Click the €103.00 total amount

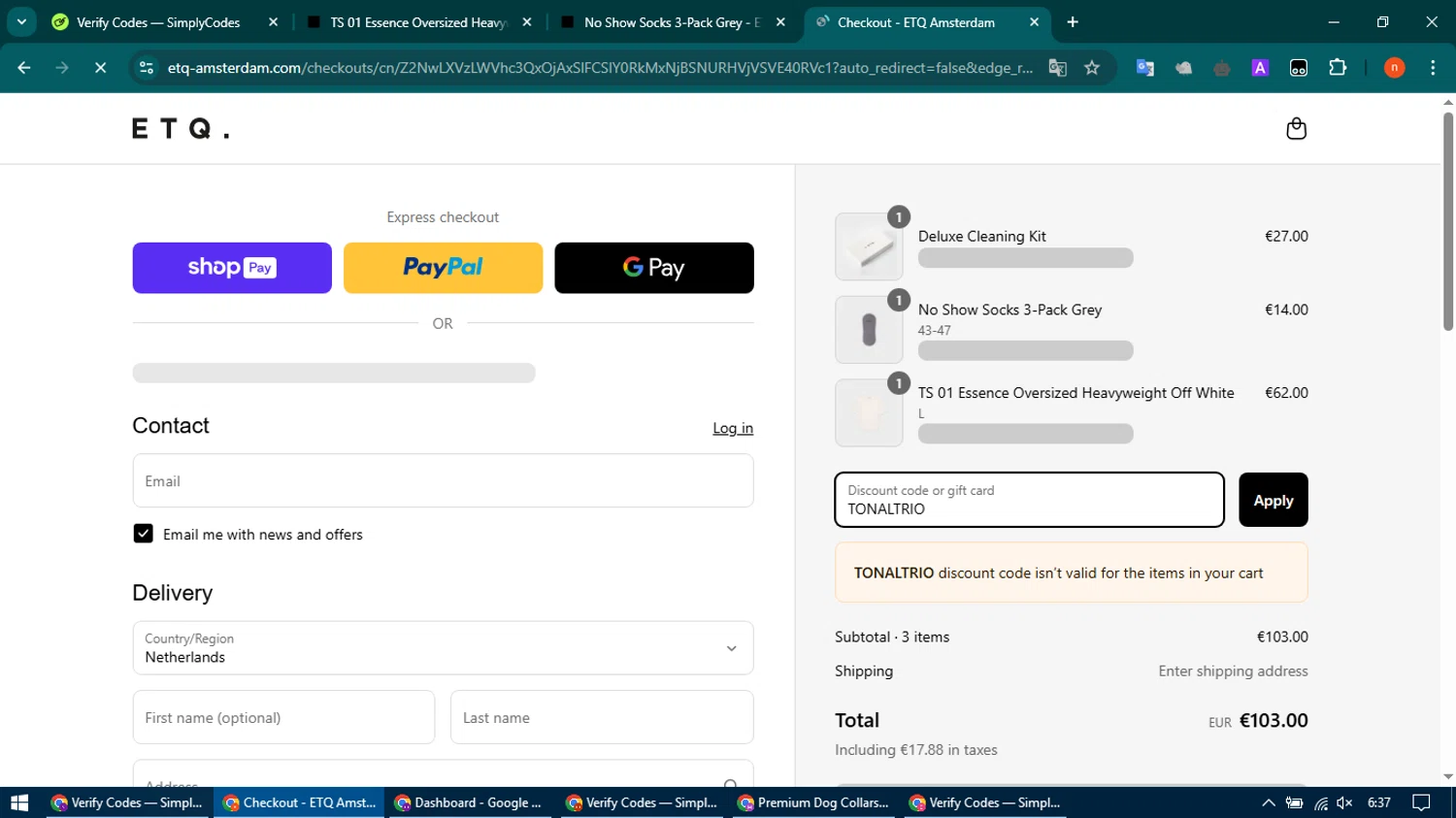[x=1274, y=721]
